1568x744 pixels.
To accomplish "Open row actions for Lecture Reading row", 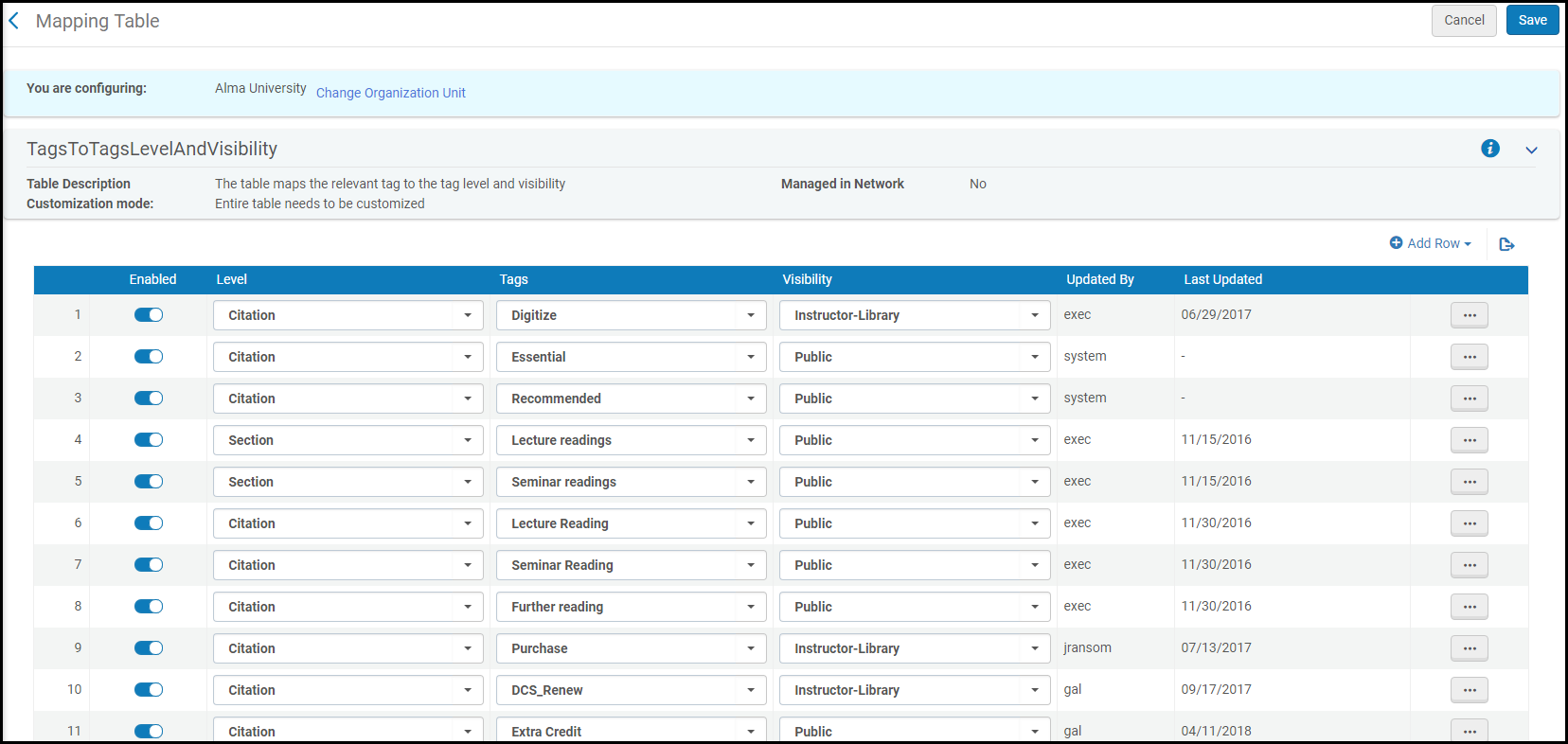I will [x=1470, y=523].
